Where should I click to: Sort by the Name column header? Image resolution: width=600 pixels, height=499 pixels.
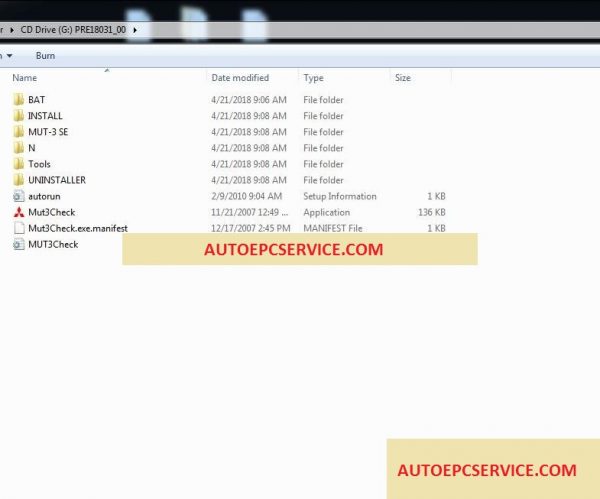(x=25, y=78)
